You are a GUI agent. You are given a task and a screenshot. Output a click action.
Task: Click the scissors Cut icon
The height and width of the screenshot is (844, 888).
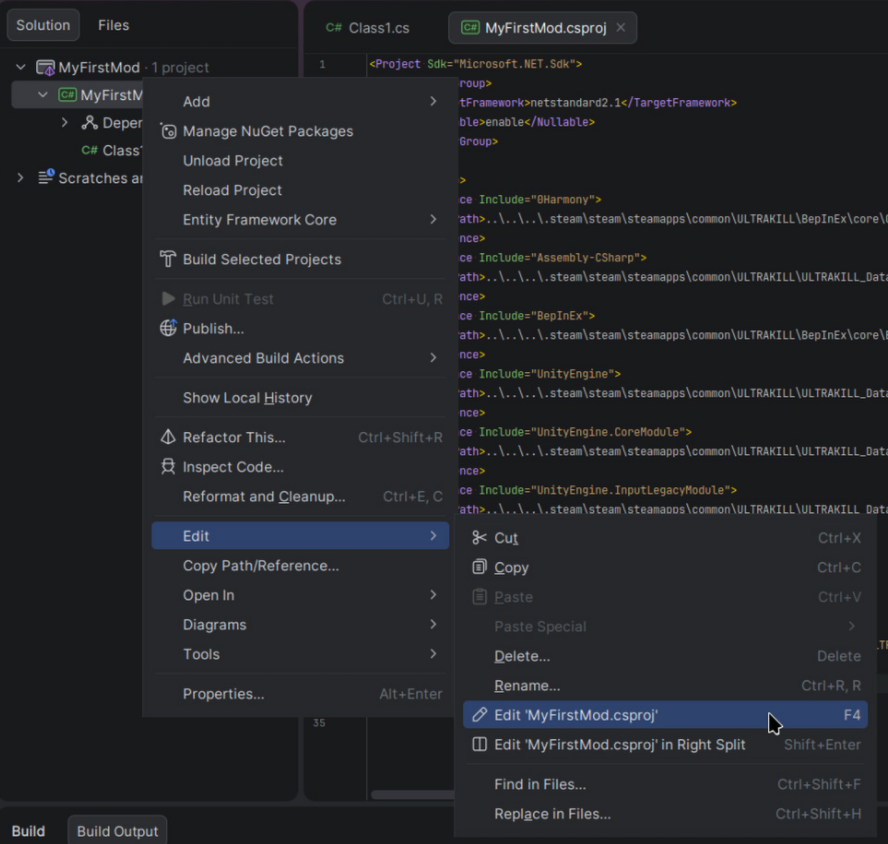pyautogui.click(x=480, y=538)
